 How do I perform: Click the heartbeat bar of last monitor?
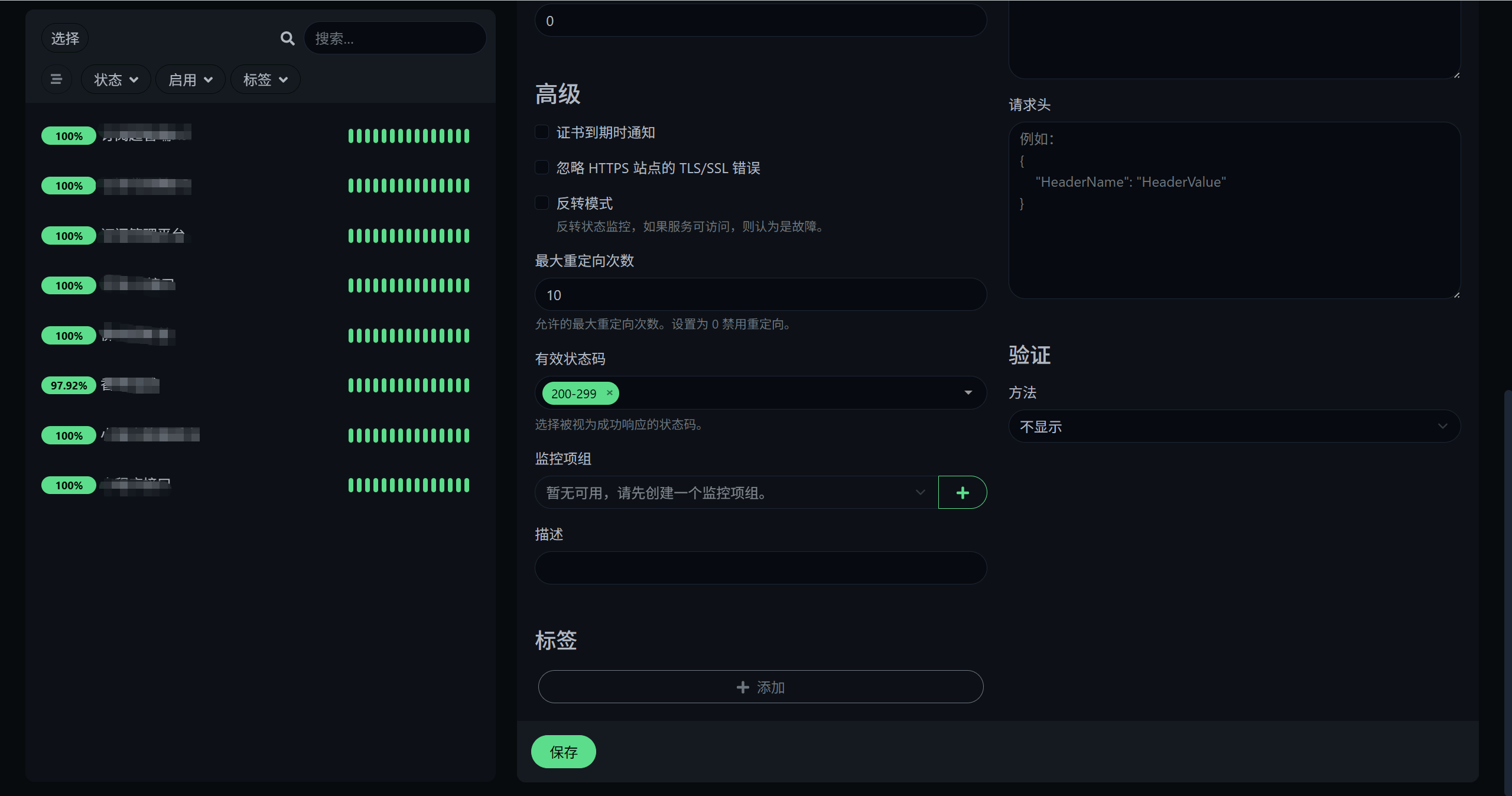tap(408, 485)
